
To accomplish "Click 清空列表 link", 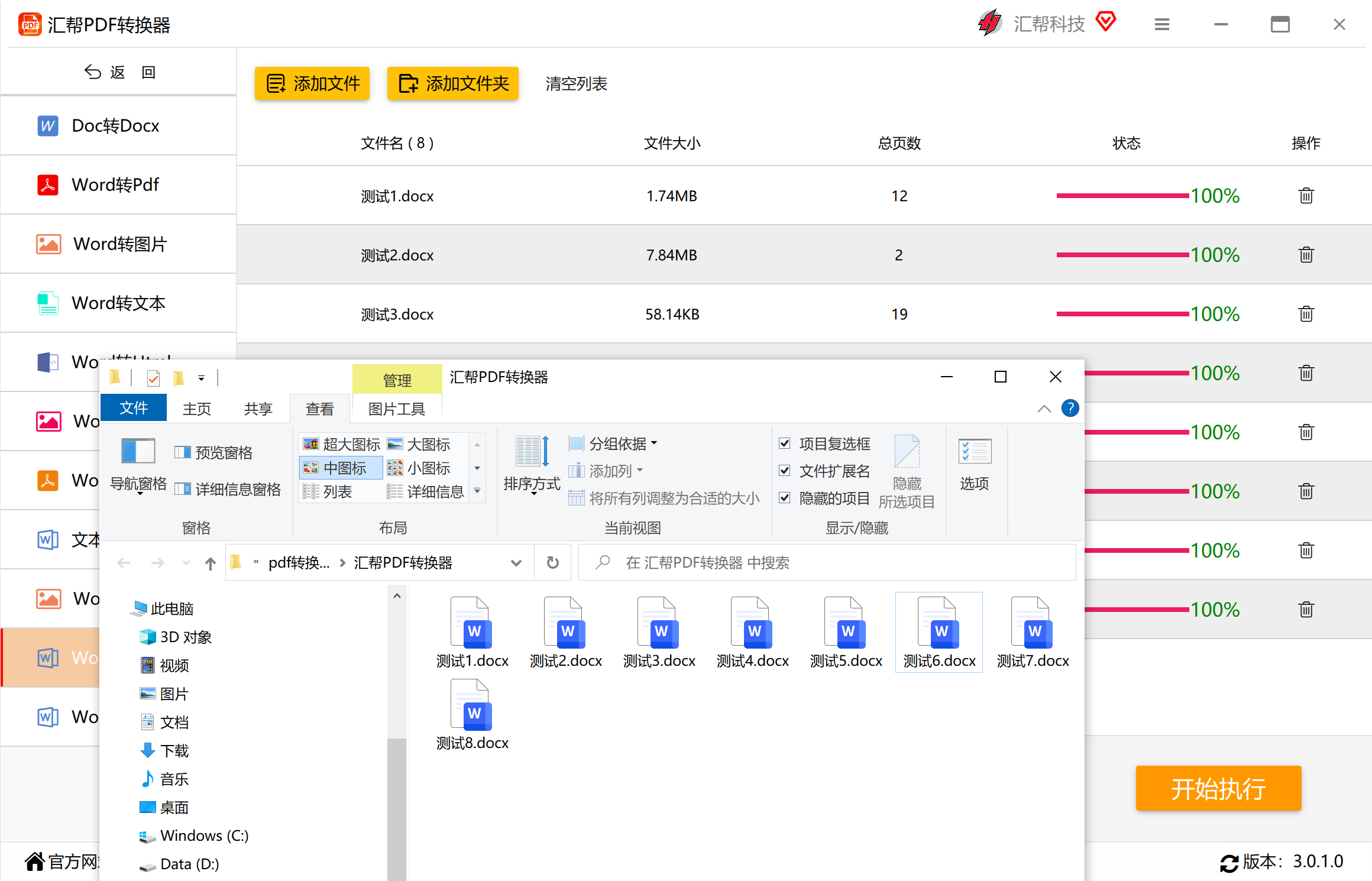I will pos(576,83).
